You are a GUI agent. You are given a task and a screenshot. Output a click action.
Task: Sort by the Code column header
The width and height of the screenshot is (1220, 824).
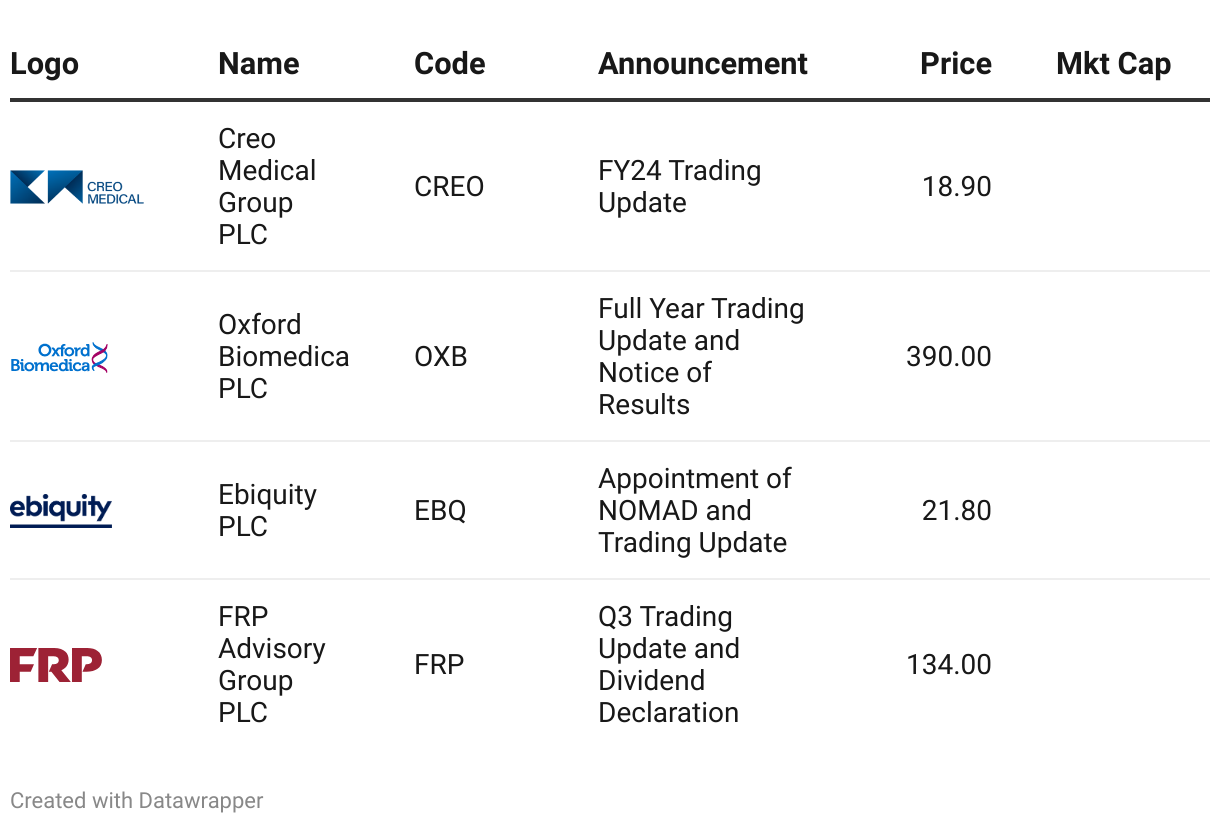click(449, 64)
